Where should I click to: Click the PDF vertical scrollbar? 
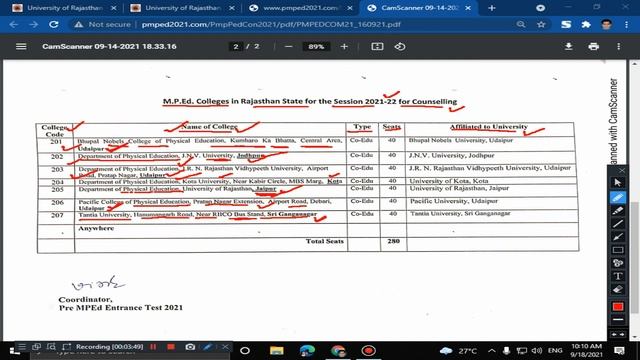click(635, 257)
